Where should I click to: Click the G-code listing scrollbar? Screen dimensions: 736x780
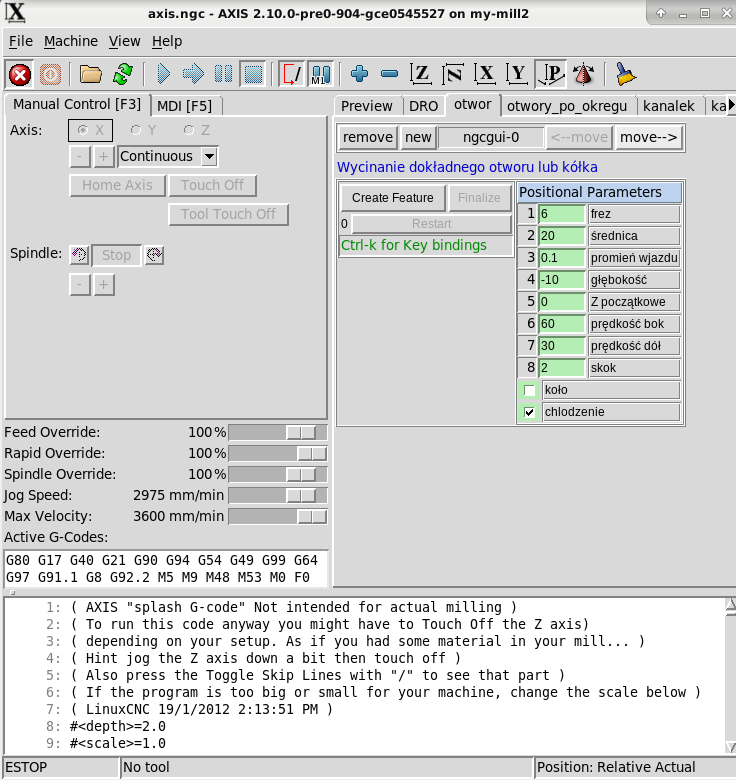point(730,677)
